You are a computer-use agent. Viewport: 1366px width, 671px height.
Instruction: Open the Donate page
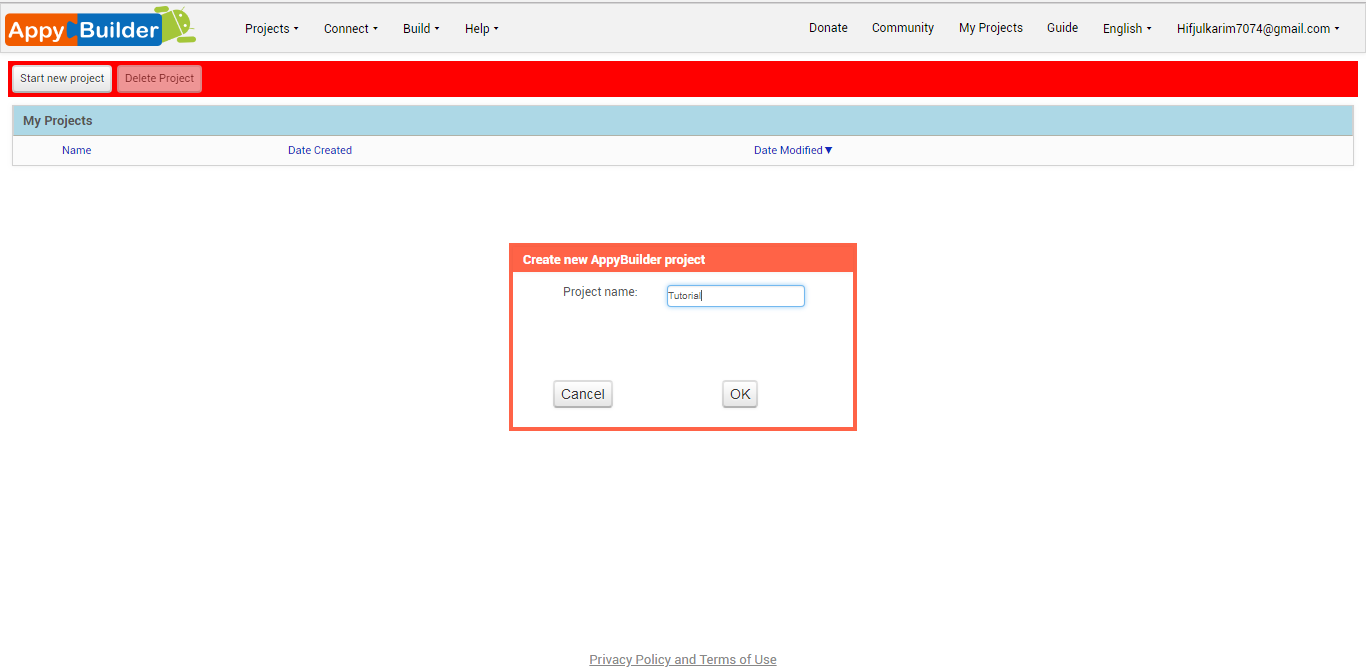pos(828,27)
